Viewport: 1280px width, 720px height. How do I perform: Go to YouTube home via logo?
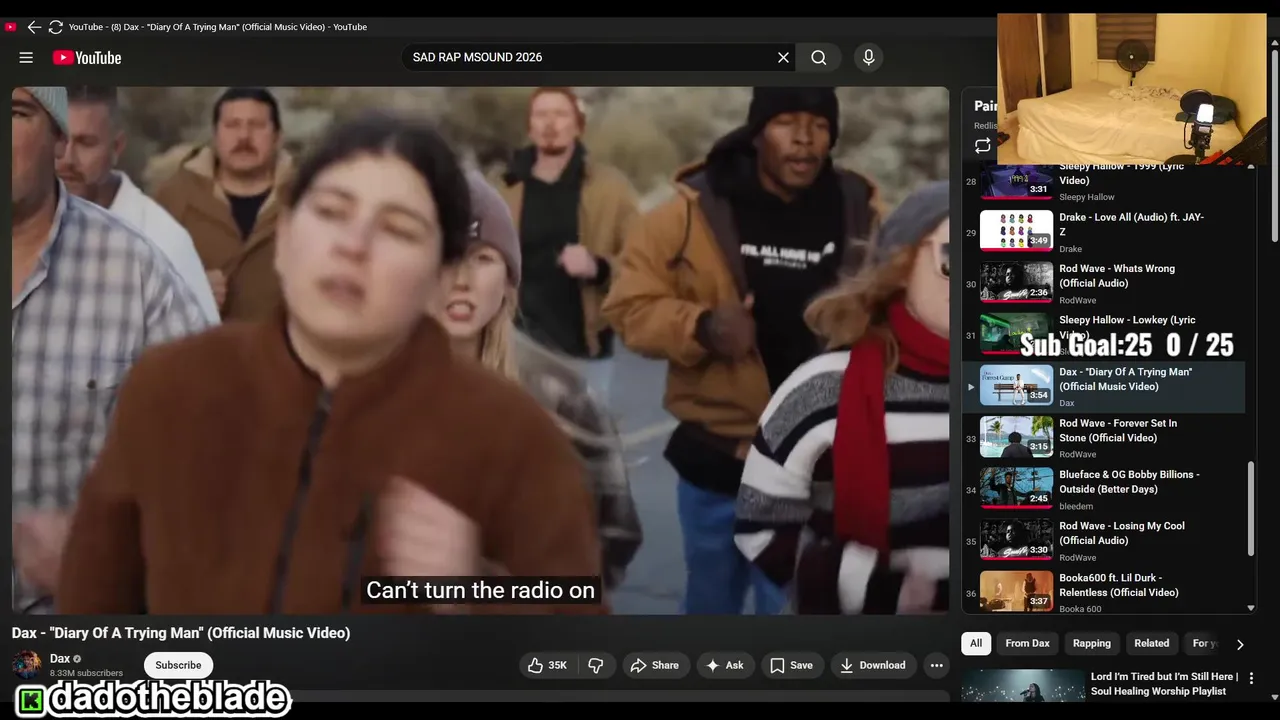pyautogui.click(x=87, y=58)
